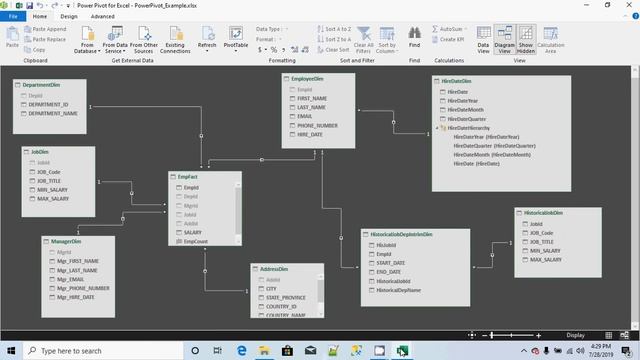Click the diagram zoom slider handle
This screenshot has height=360, width=640.
492,336
